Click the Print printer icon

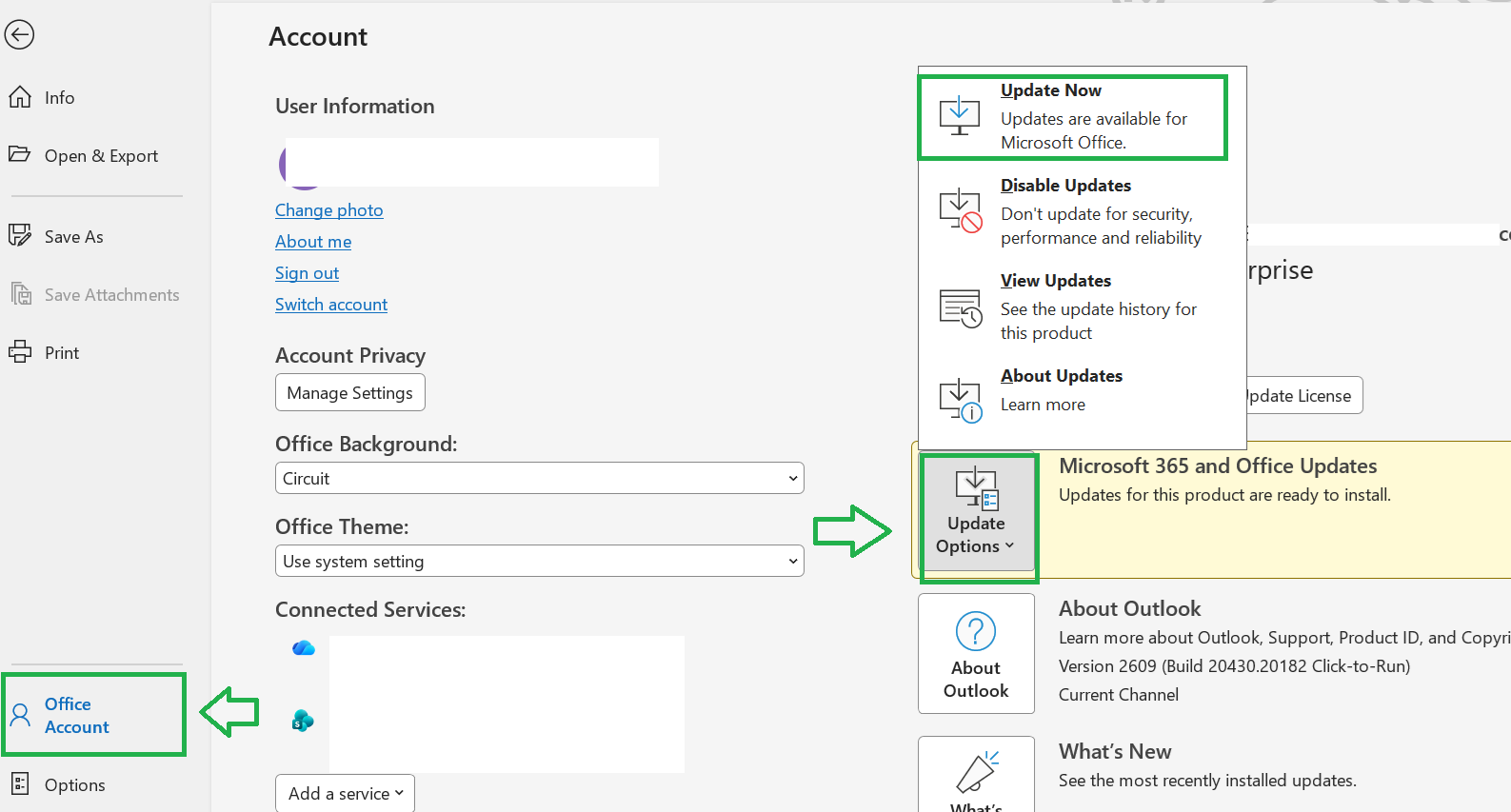[20, 352]
